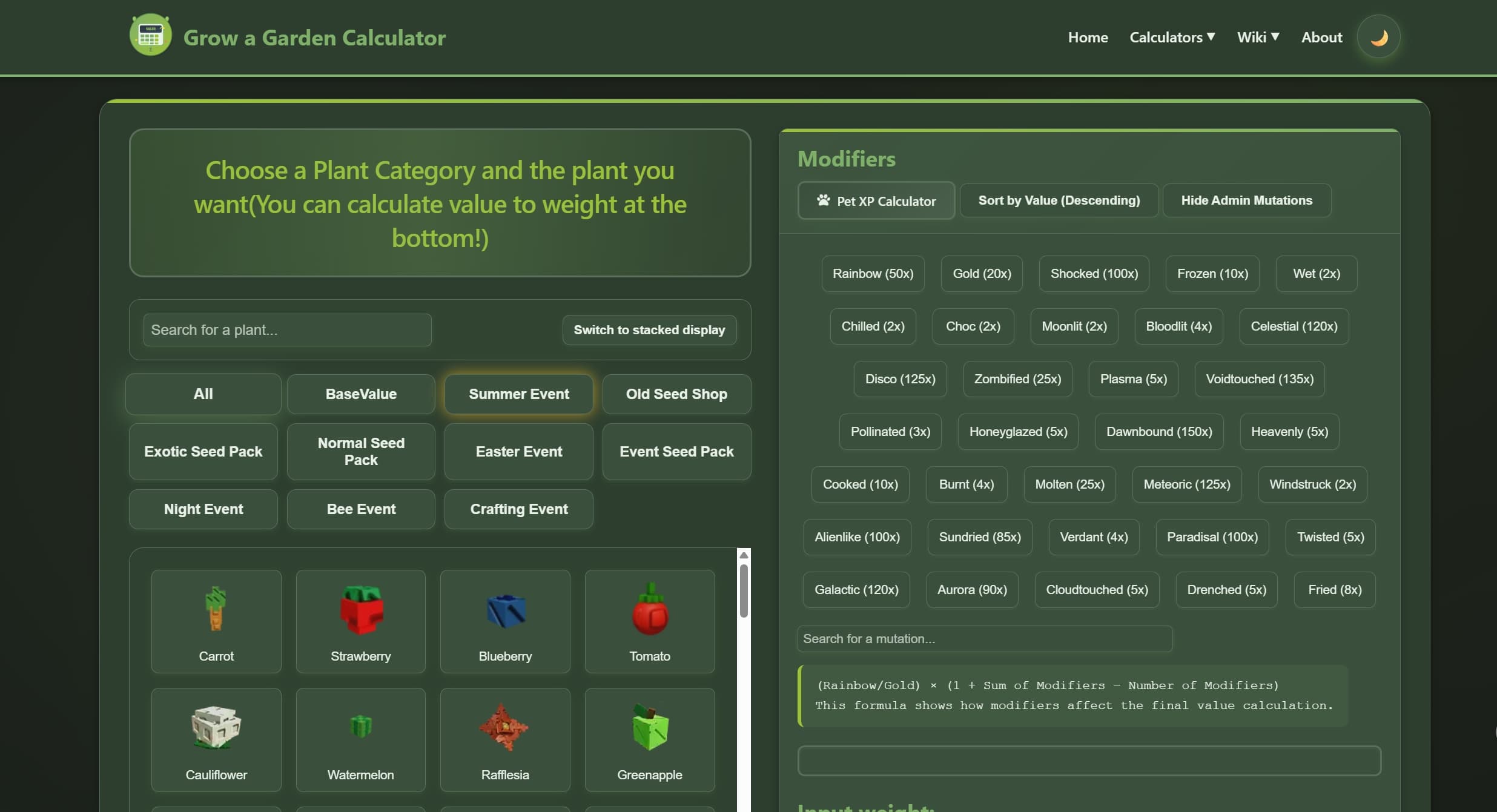Click Hide Admin Mutations
This screenshot has height=812, width=1497.
click(x=1246, y=200)
